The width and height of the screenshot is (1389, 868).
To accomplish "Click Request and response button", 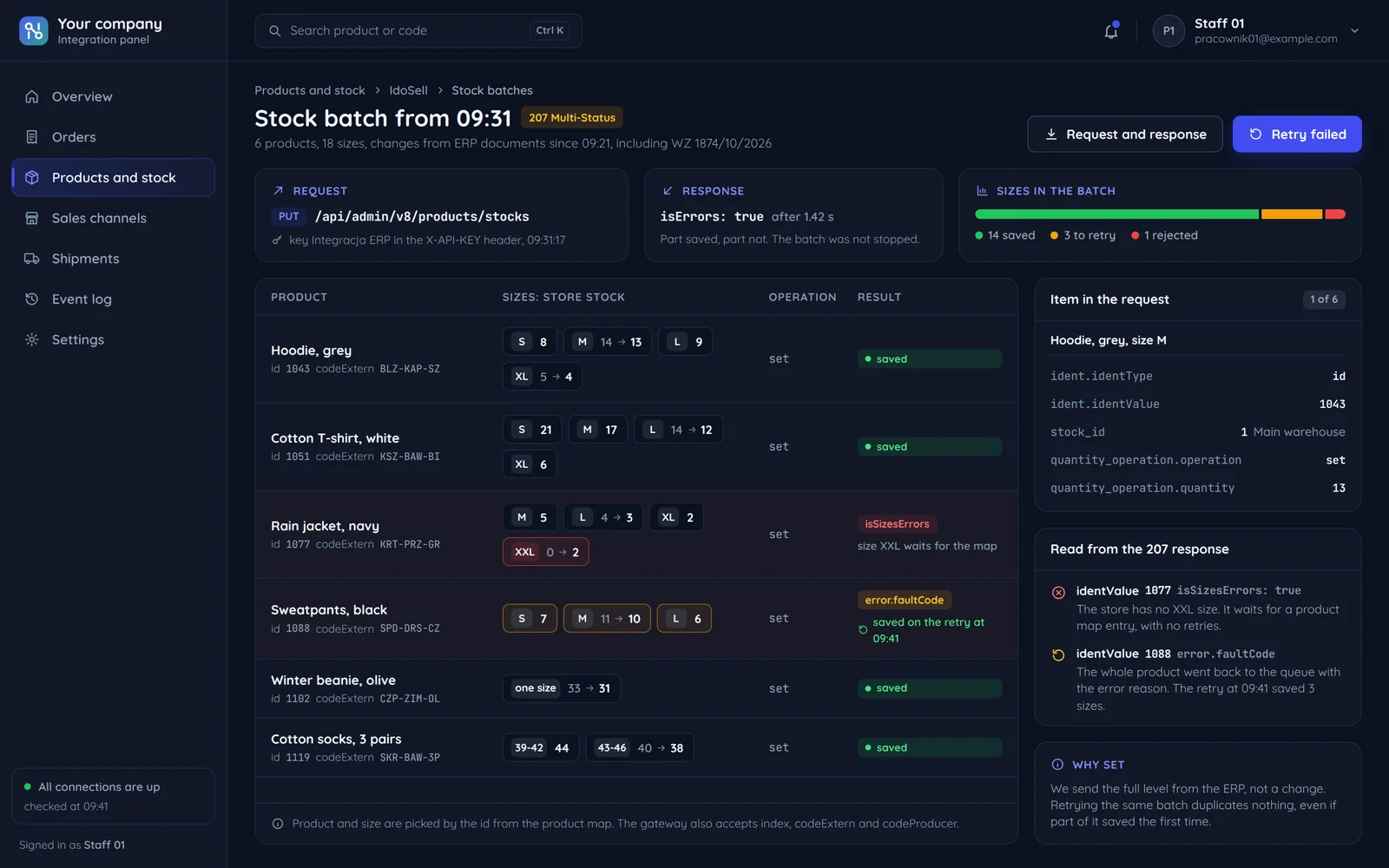I will pyautogui.click(x=1125, y=134).
